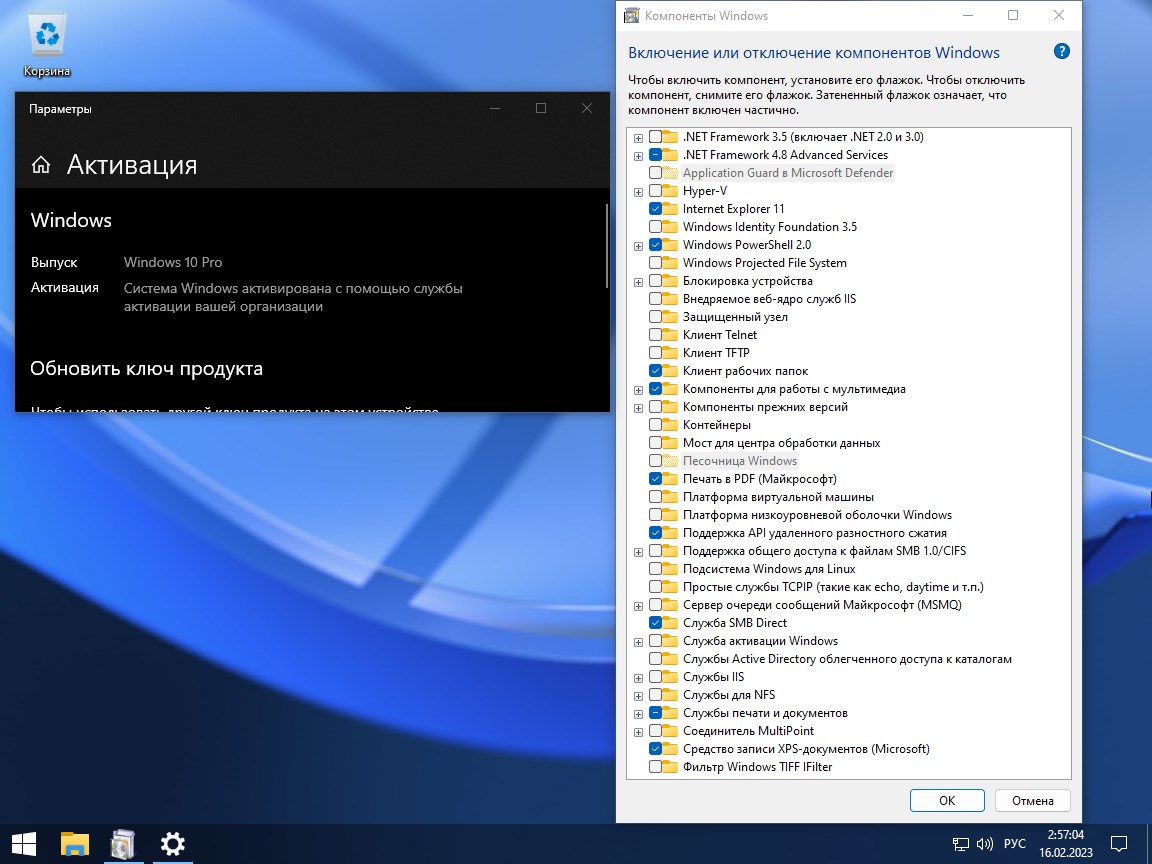This screenshot has width=1152, height=864.
Task: Expand Компоненты прежних версий node
Action: click(638, 408)
